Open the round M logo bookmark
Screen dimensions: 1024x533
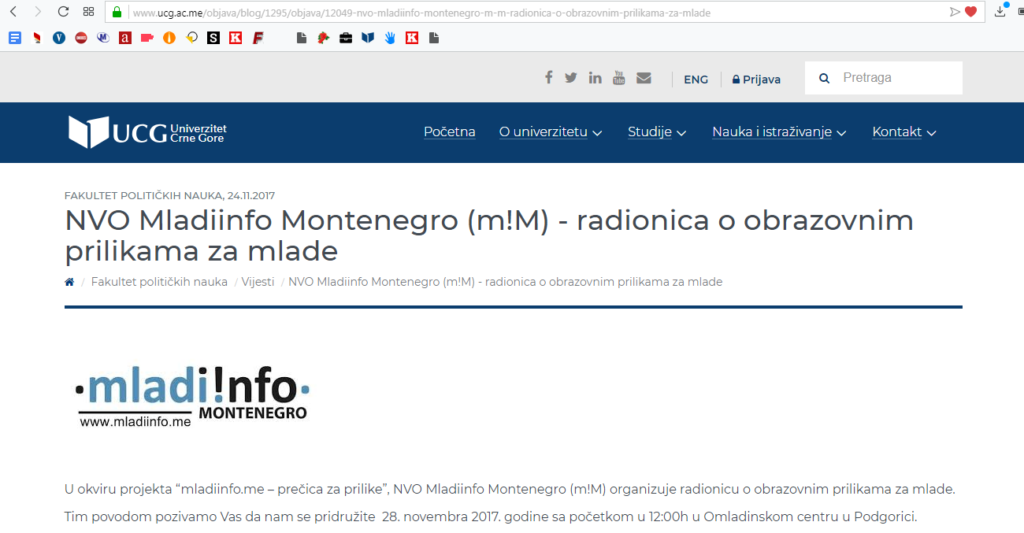click(x=103, y=38)
